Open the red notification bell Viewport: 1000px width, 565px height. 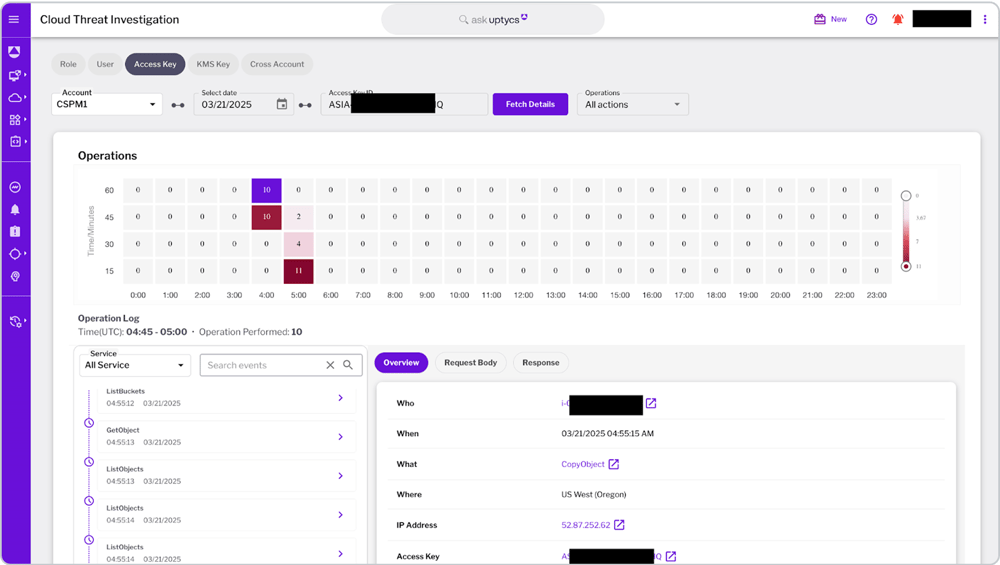(x=898, y=19)
